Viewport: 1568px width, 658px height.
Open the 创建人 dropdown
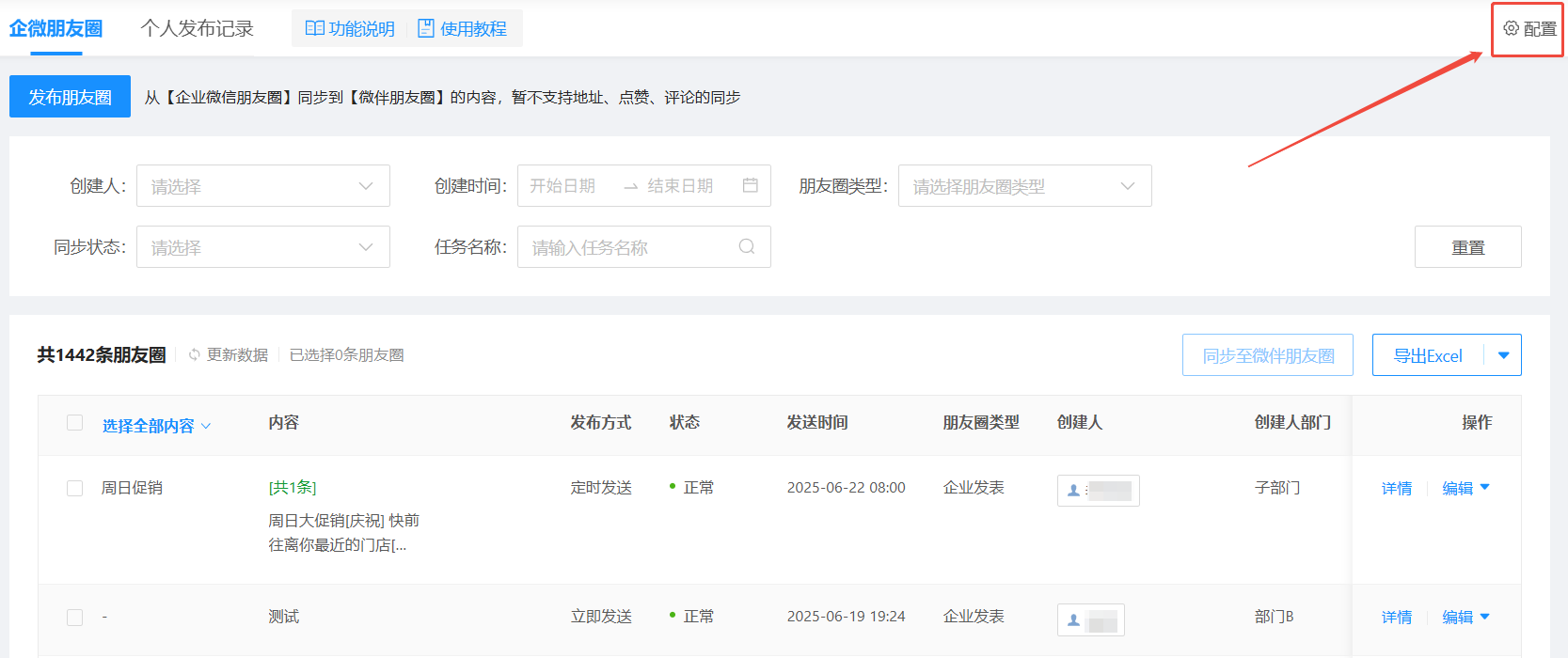pos(263,185)
